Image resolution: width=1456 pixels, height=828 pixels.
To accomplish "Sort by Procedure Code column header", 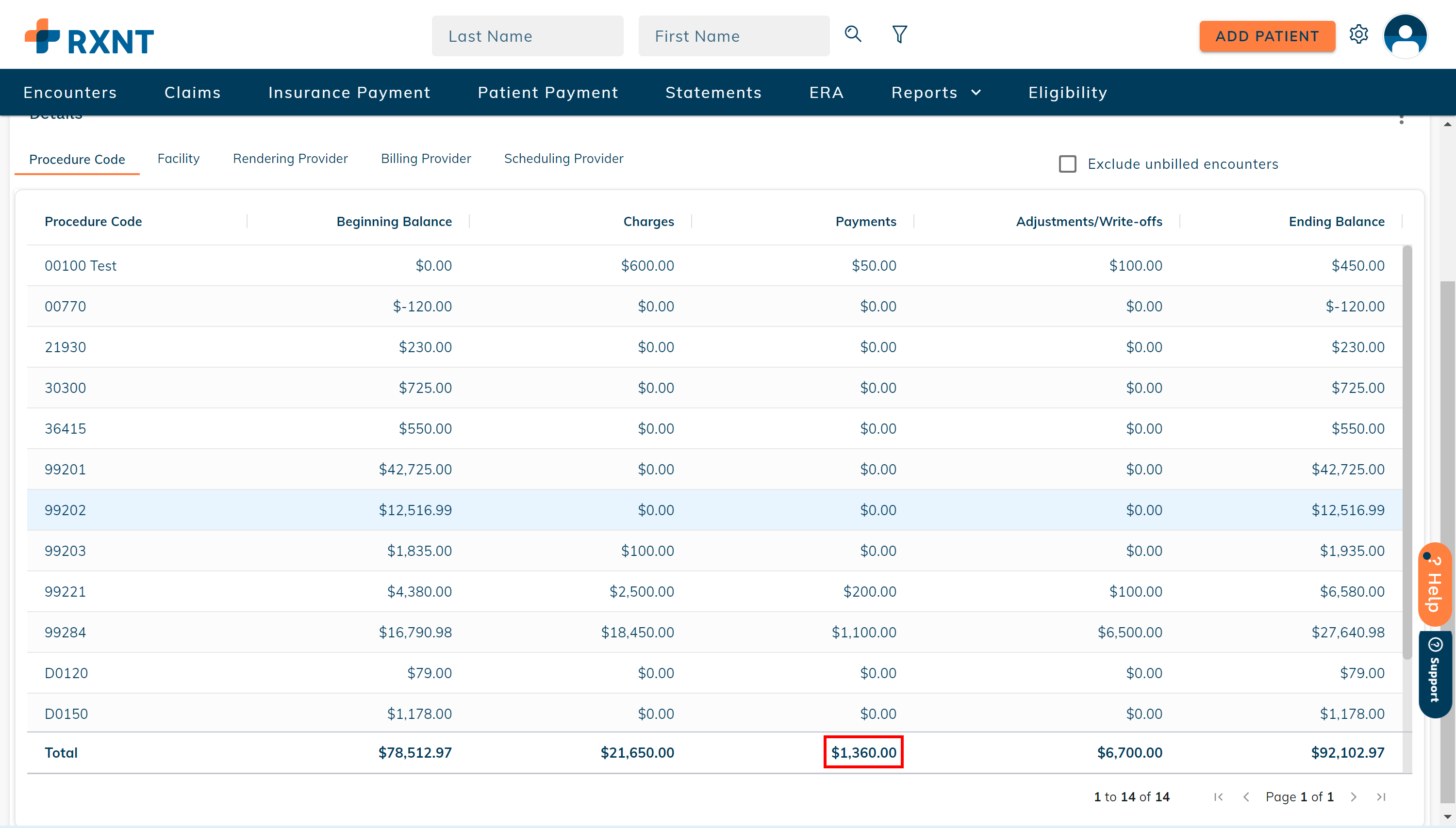I will pyautogui.click(x=93, y=221).
